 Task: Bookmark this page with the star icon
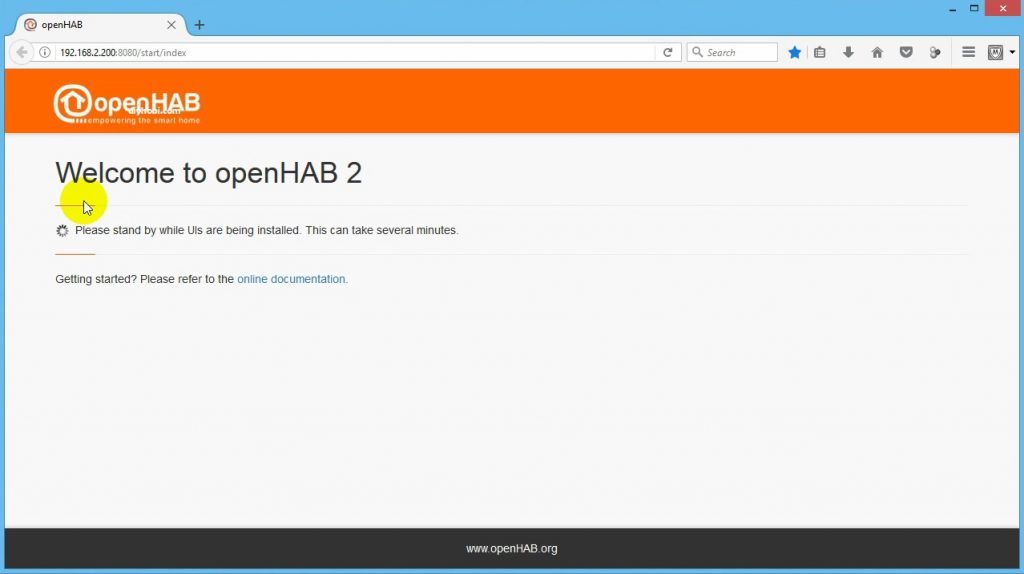click(794, 52)
